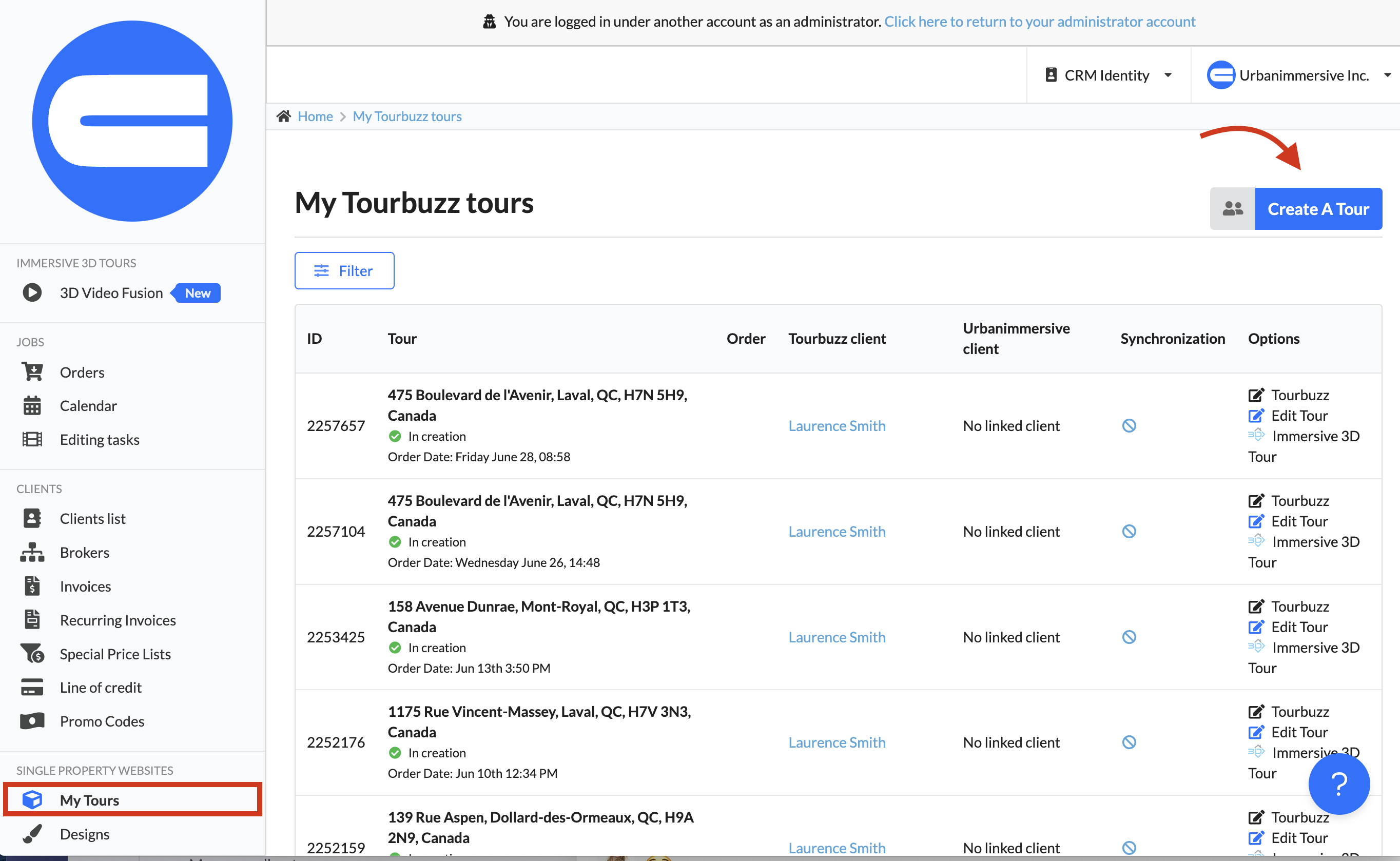Open Laurence Smith client for tour 2257657
Image resolution: width=1400 pixels, height=861 pixels.
(x=837, y=425)
